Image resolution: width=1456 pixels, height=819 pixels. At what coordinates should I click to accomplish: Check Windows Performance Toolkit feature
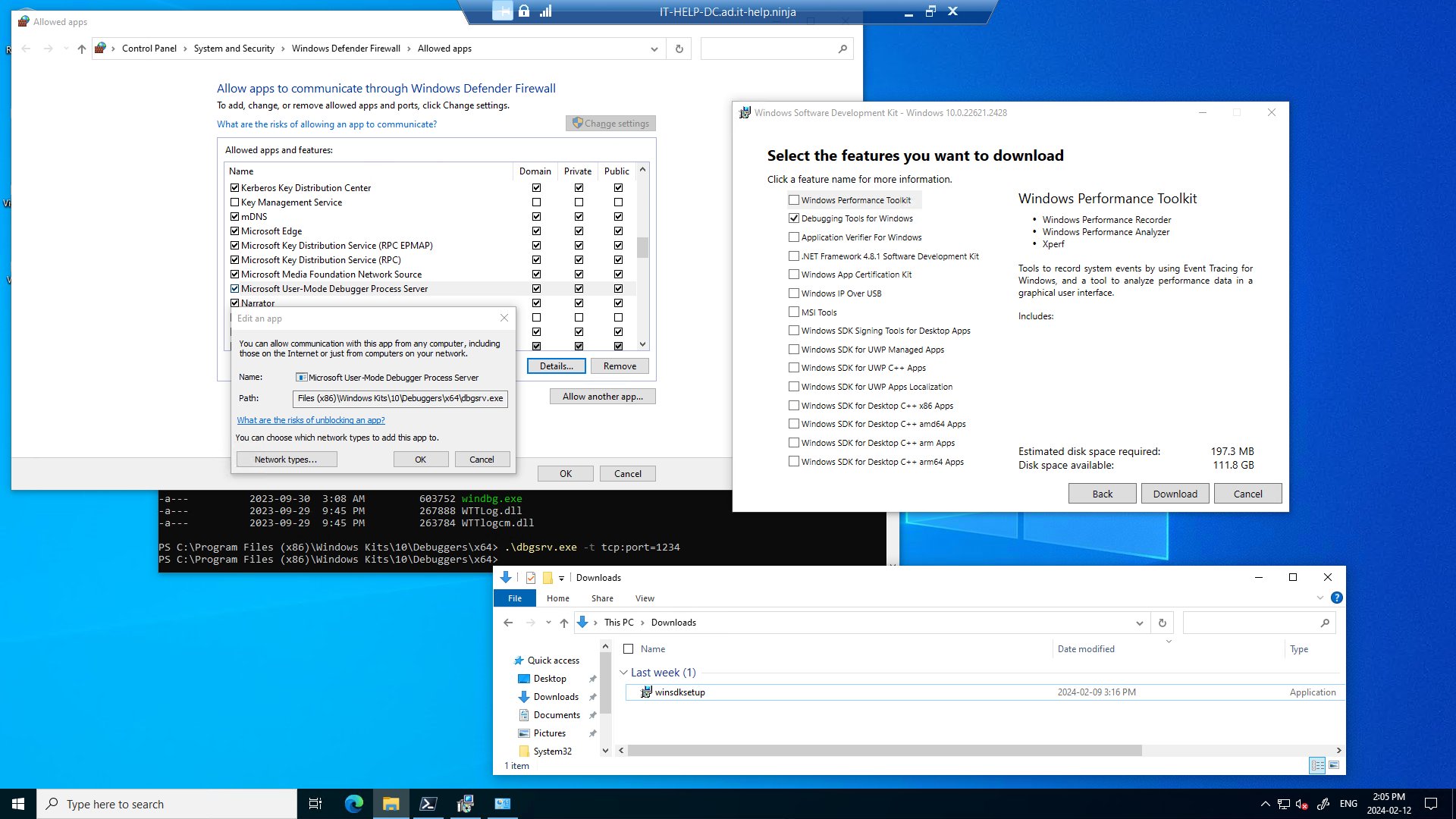(x=794, y=200)
